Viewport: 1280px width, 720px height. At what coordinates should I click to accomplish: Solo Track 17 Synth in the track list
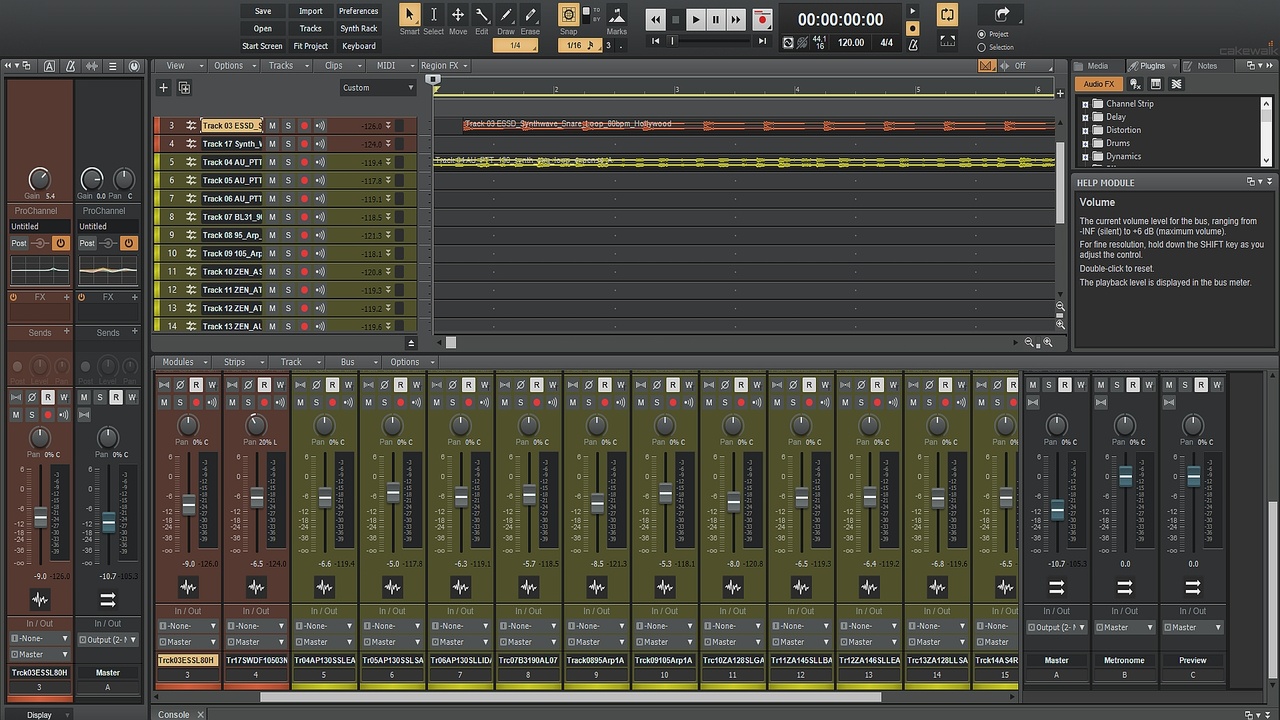pos(288,144)
